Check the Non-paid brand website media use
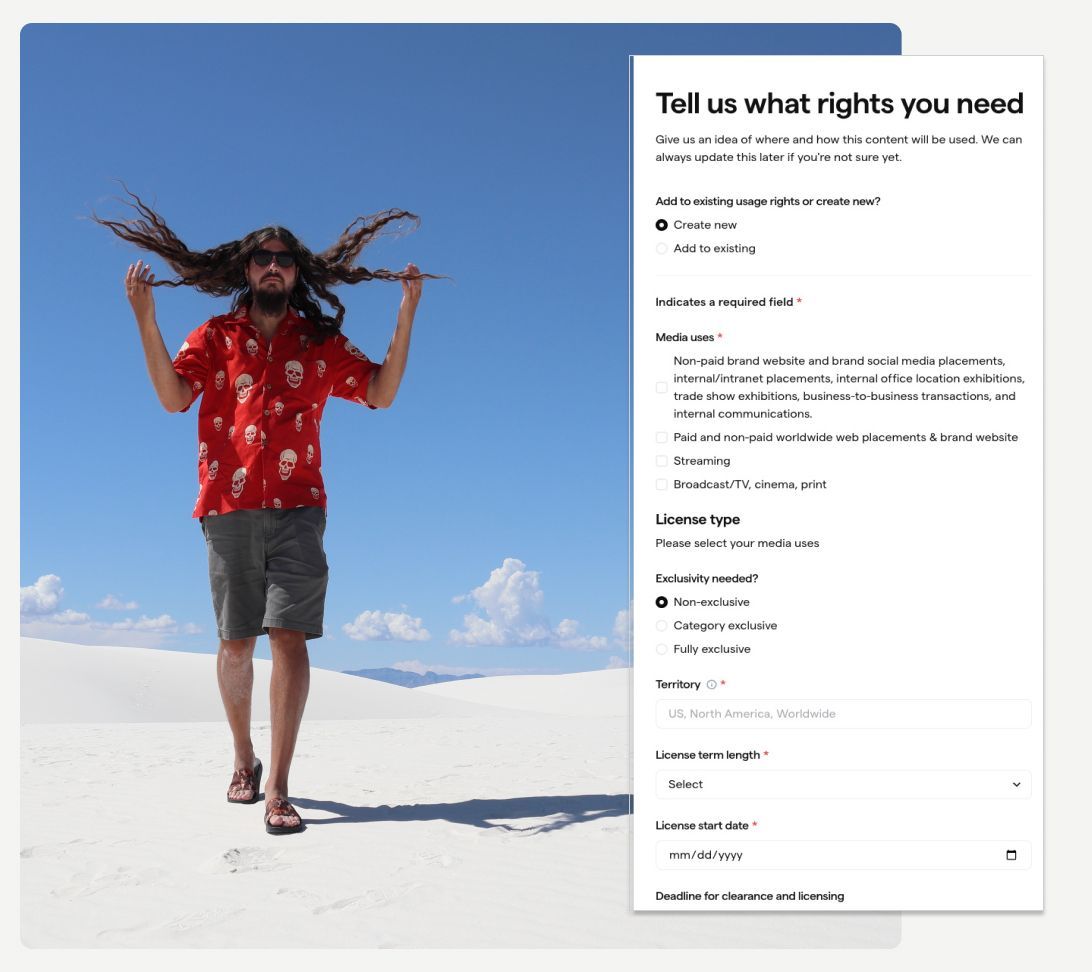Viewport: 1092px width, 972px height. click(x=662, y=388)
